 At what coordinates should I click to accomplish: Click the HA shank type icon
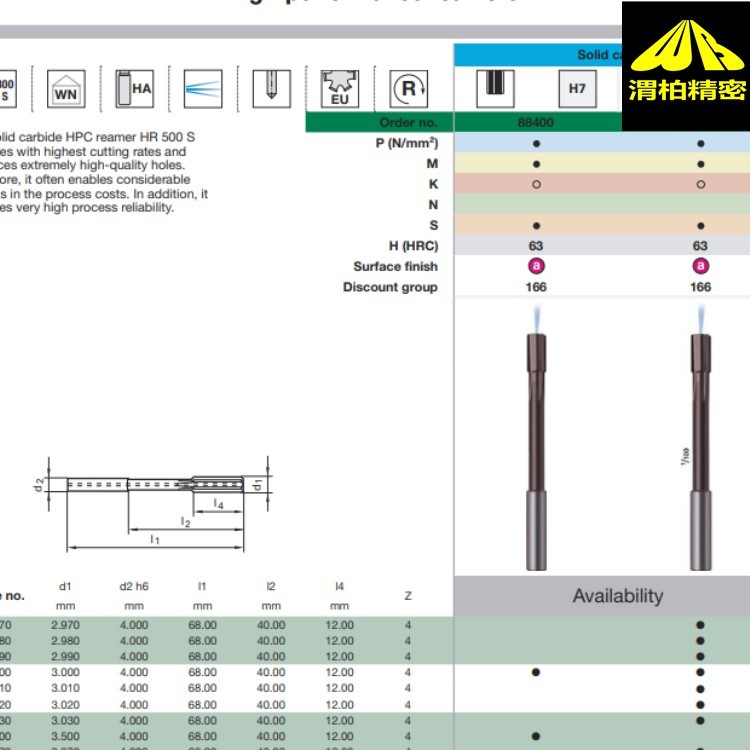pos(133,88)
